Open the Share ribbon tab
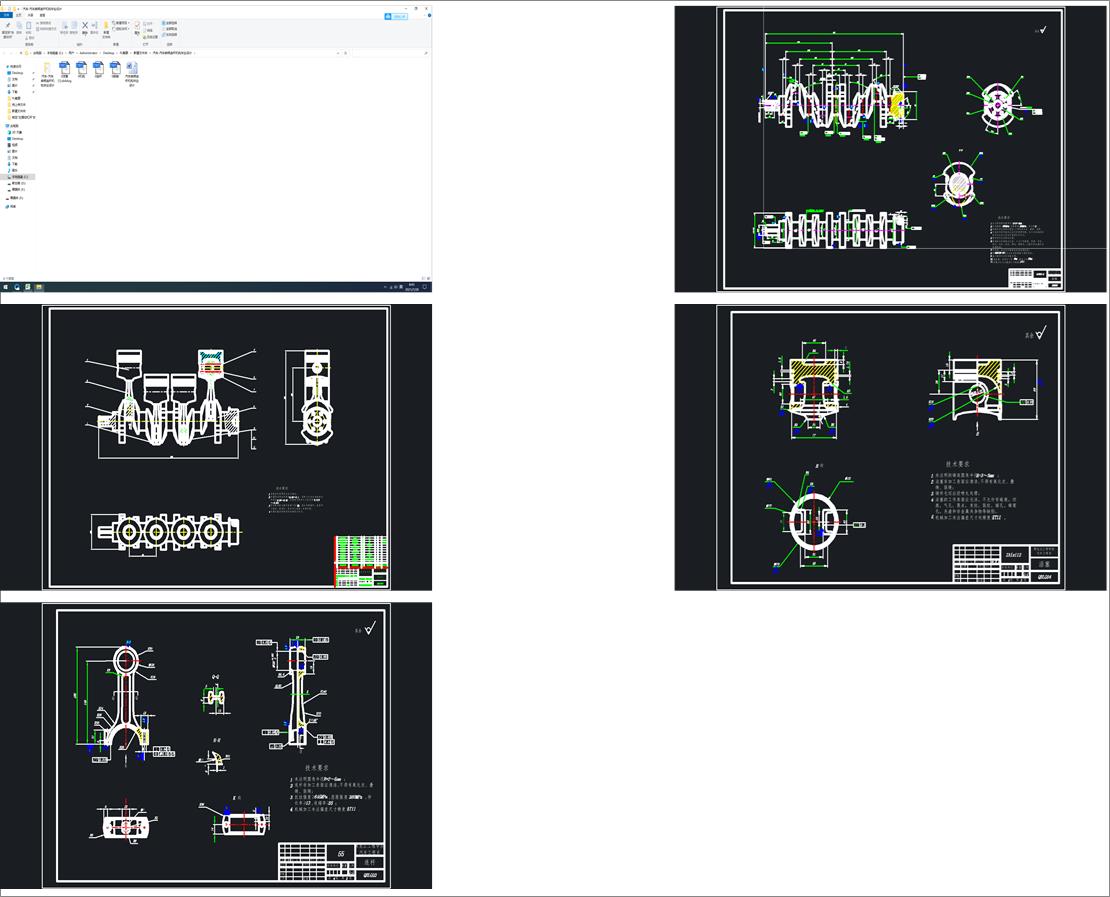 (29, 15)
